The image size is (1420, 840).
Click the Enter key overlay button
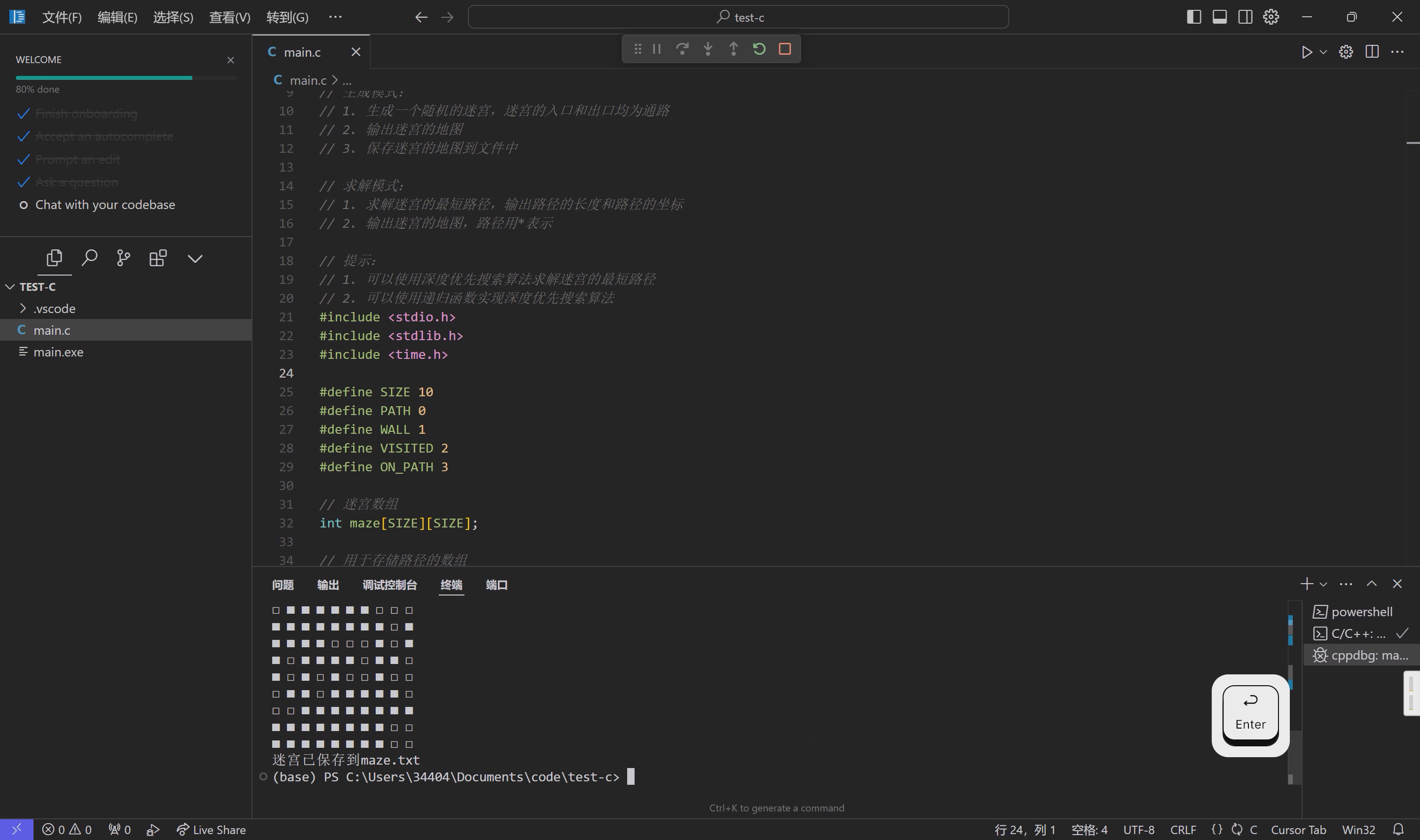1250,715
